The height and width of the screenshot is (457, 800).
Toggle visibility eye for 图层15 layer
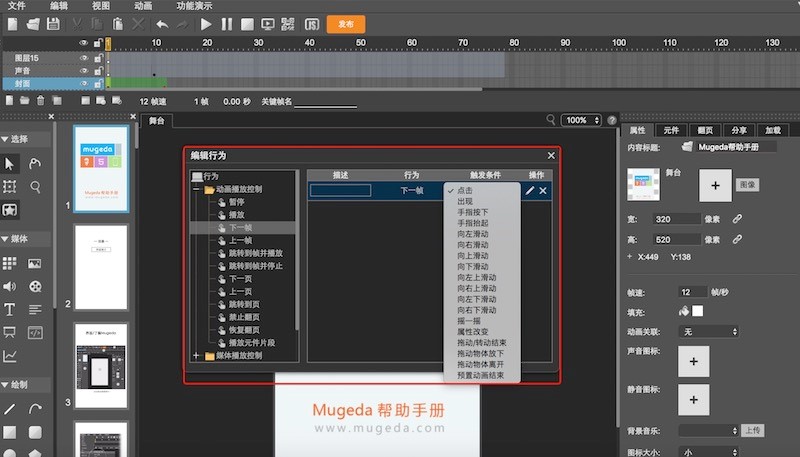84,57
